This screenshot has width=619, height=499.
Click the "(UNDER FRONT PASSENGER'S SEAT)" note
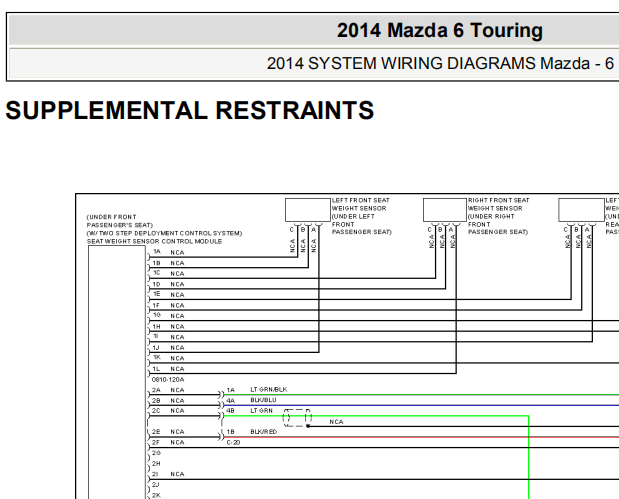tap(120, 221)
